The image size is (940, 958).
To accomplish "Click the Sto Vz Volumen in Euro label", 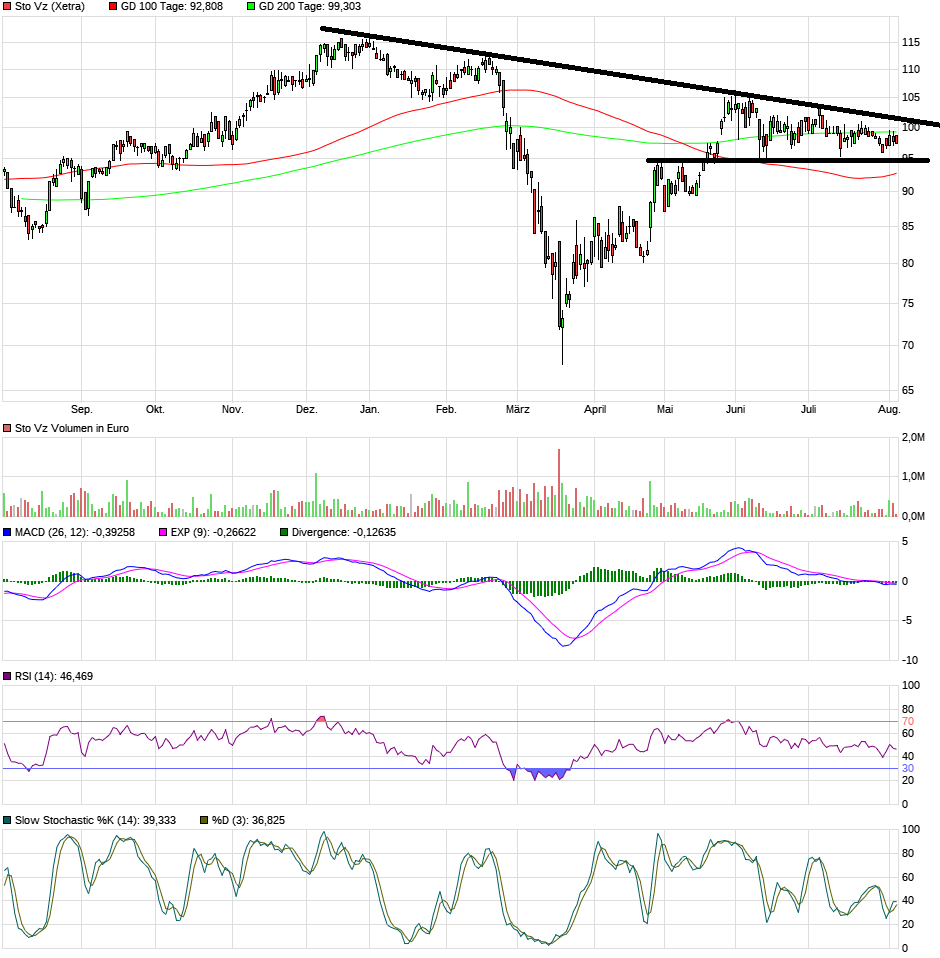I will [x=71, y=428].
